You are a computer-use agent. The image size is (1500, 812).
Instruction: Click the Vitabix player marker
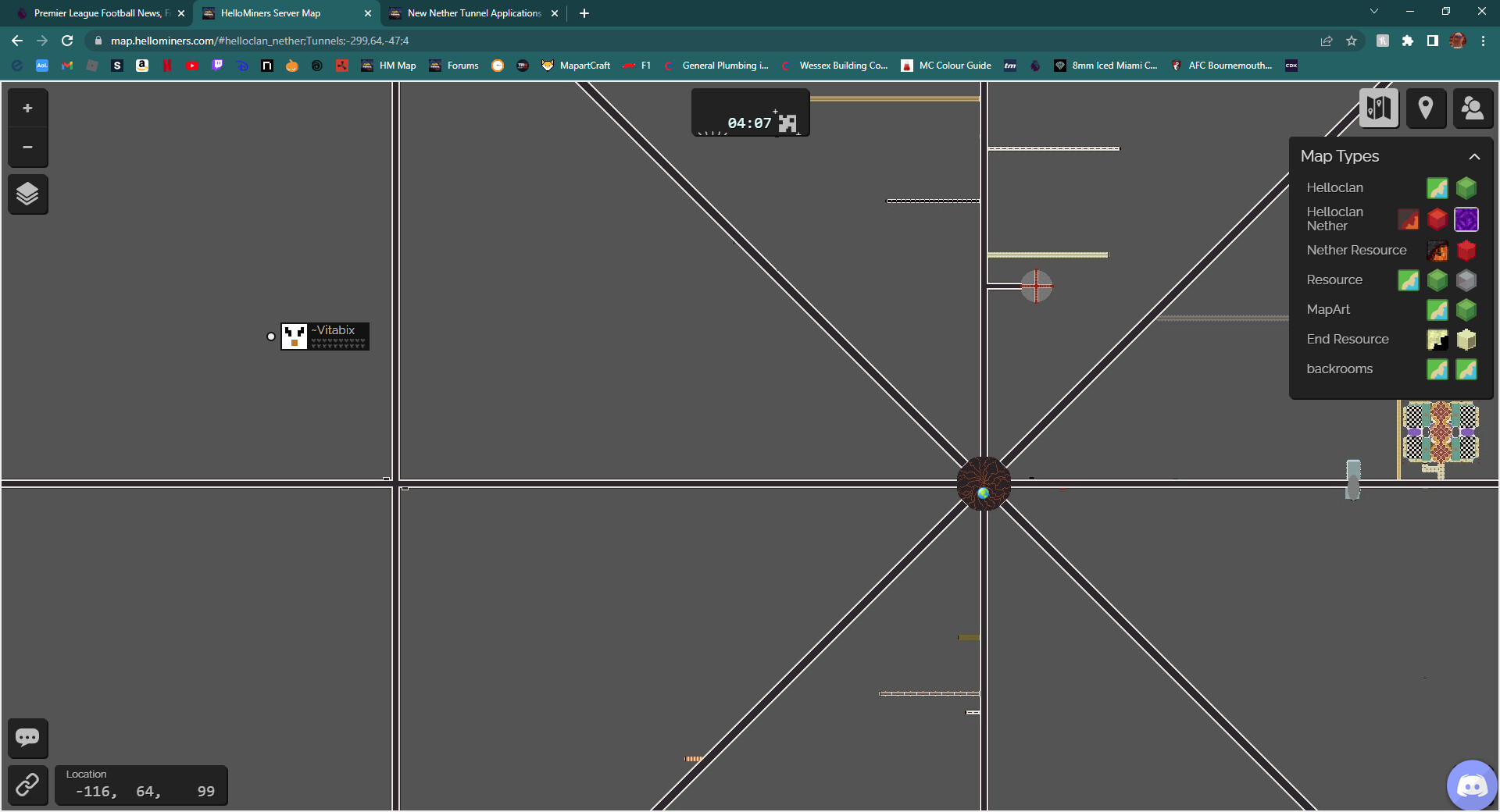coord(295,337)
